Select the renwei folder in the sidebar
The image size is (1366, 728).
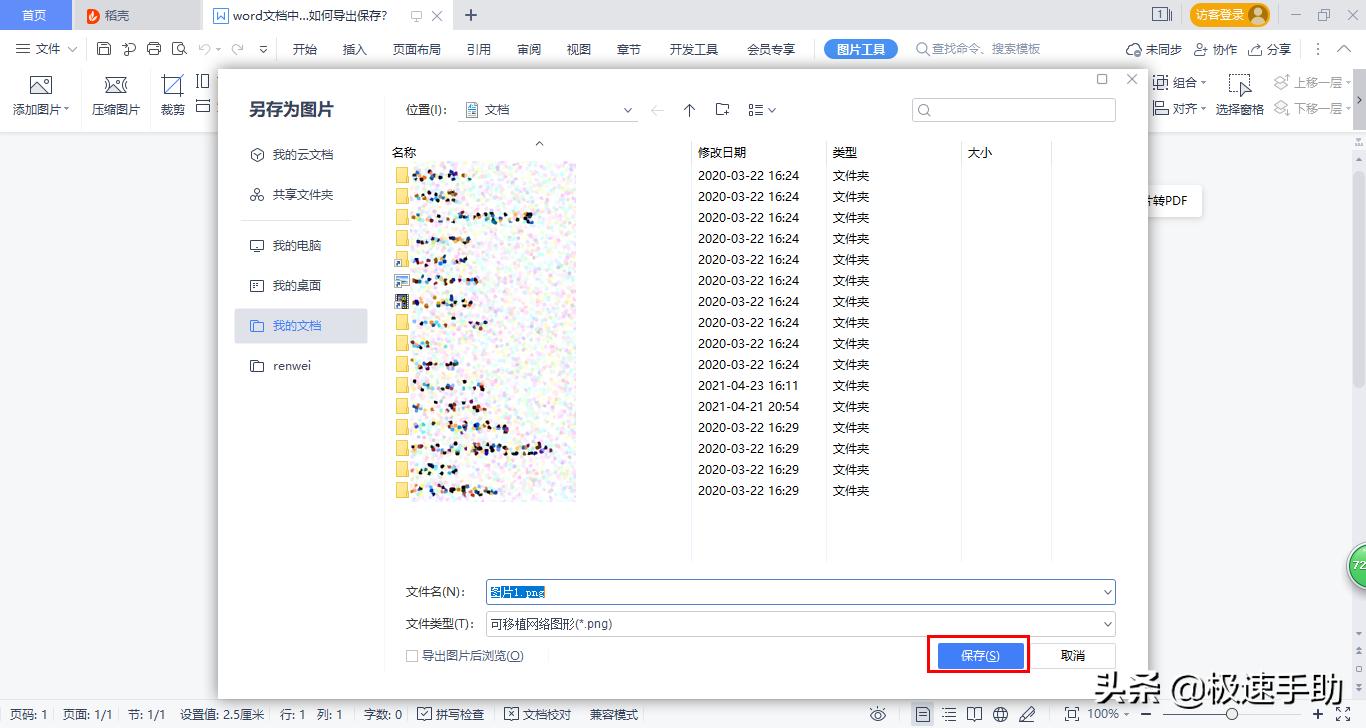[x=290, y=365]
